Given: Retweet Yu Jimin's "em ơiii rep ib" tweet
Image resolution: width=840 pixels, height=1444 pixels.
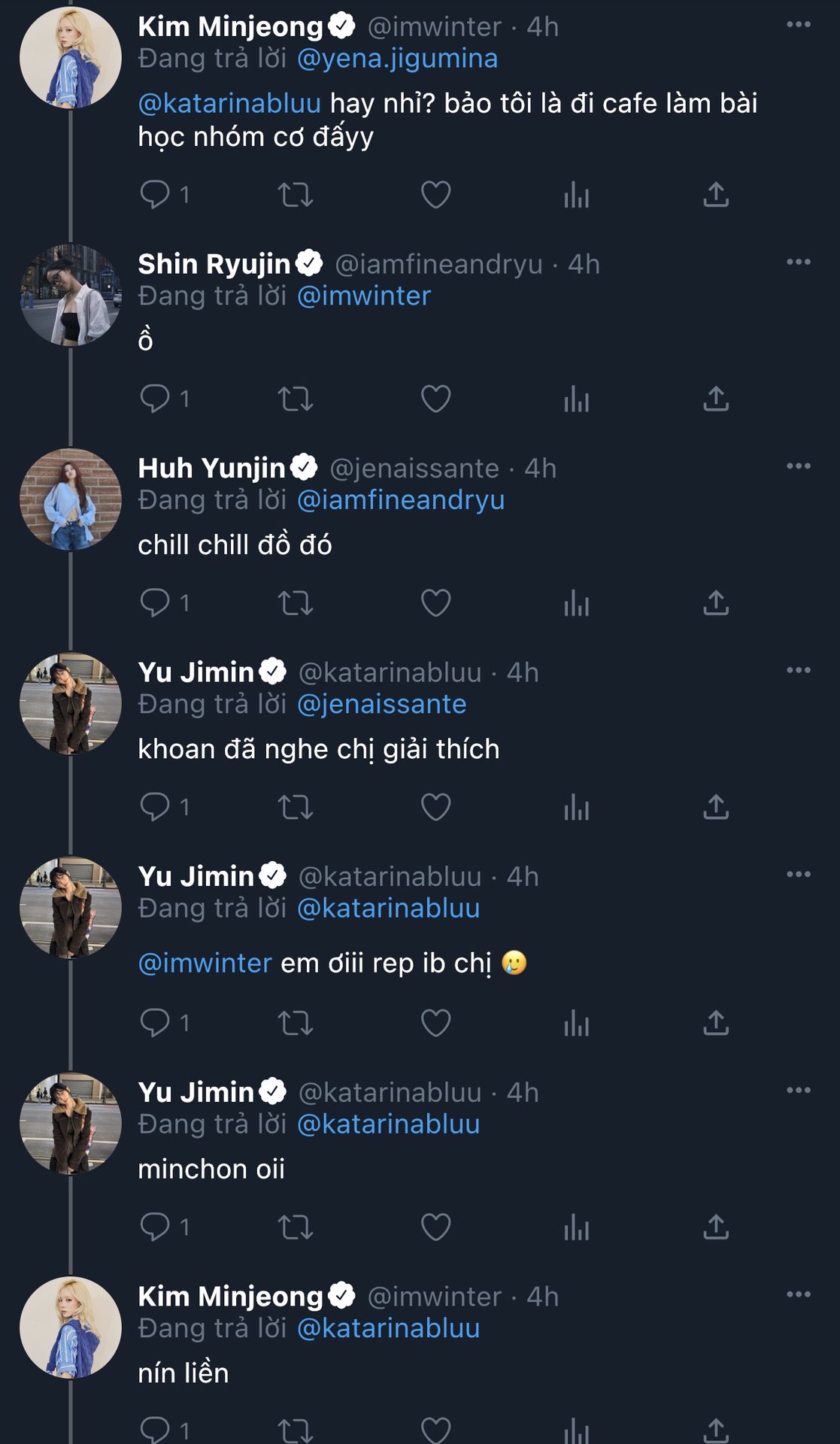Looking at the screenshot, I should point(296,1023).
